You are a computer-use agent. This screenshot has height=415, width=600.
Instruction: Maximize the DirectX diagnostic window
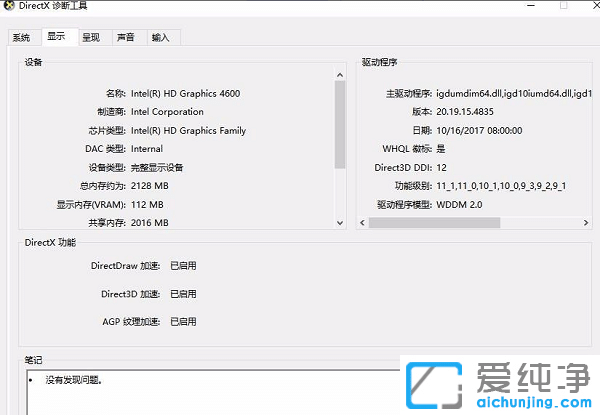[x=564, y=5]
